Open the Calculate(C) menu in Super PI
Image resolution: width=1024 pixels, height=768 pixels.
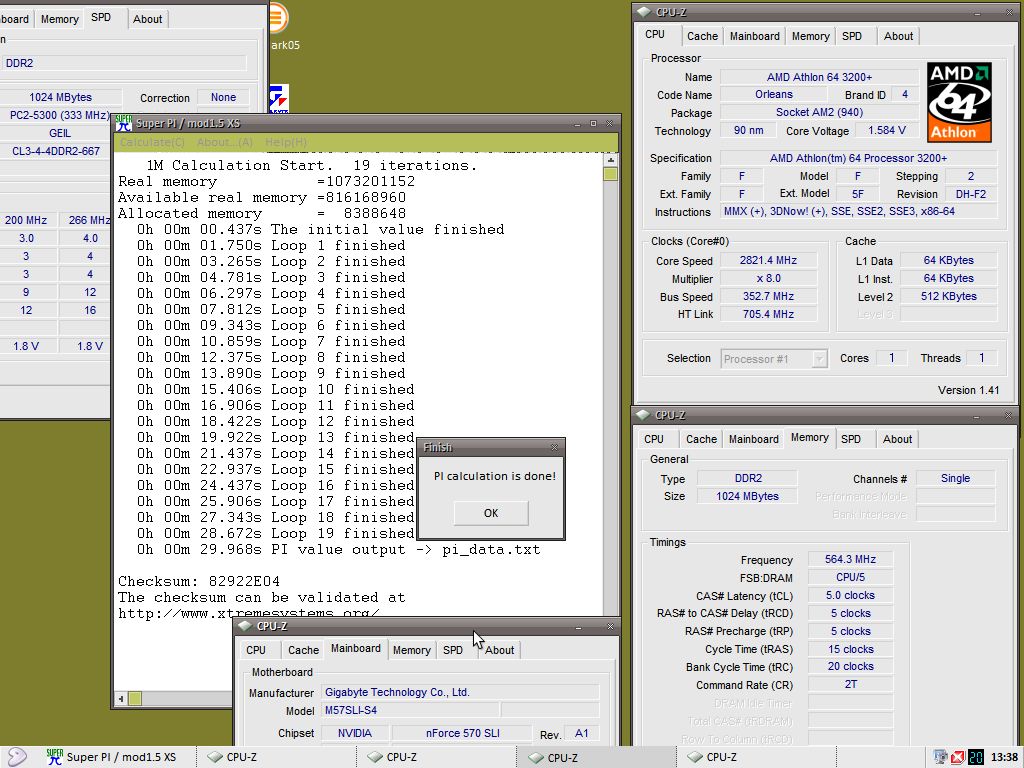(152, 142)
